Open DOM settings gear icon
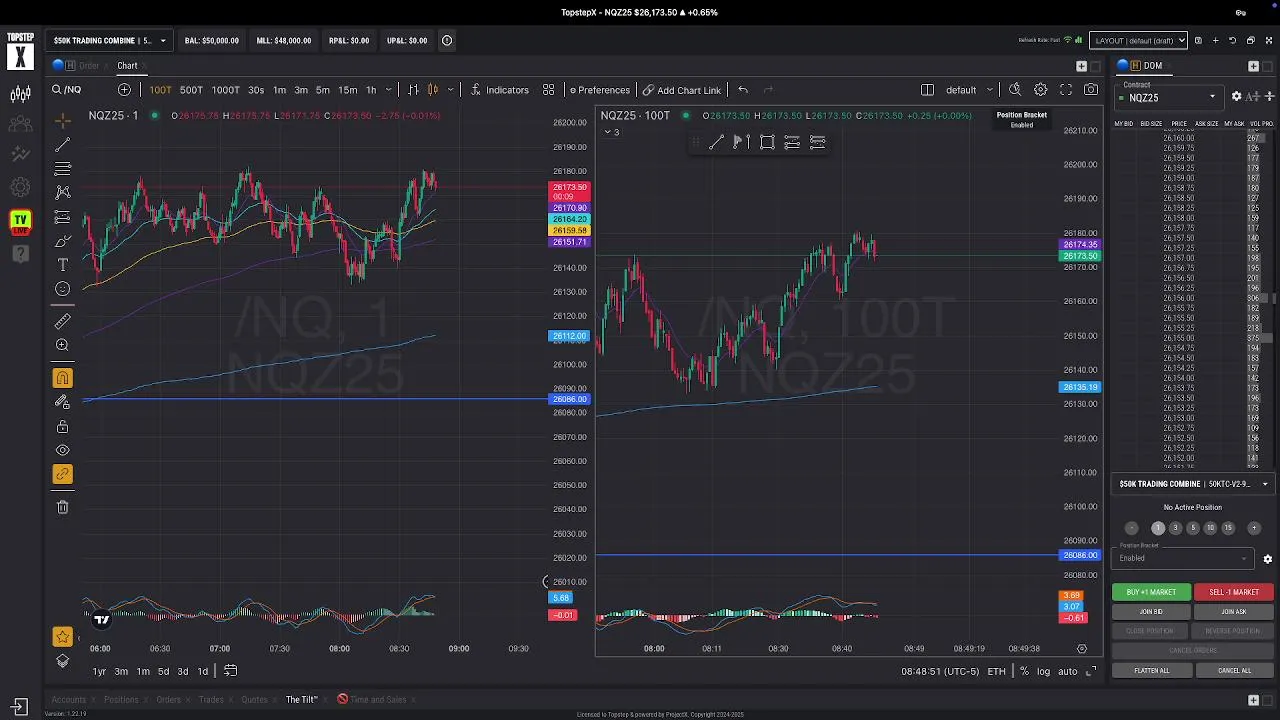Image resolution: width=1280 pixels, height=720 pixels. pos(1236,97)
